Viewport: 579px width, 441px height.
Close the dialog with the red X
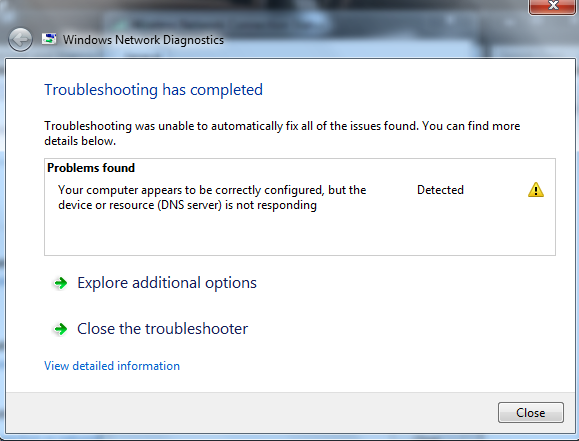[553, 6]
